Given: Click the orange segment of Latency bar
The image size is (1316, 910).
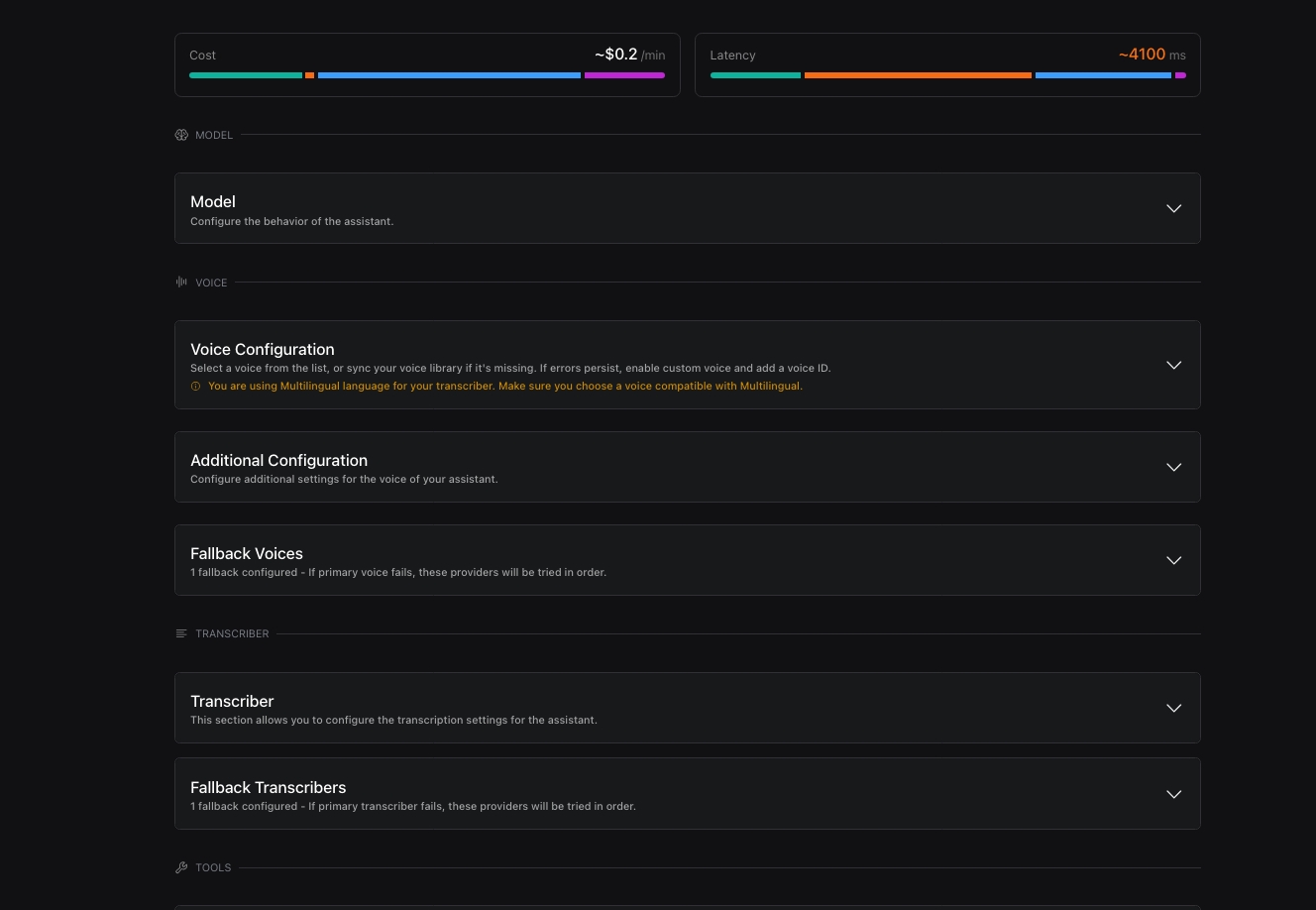Looking at the screenshot, I should pyautogui.click(x=918, y=75).
